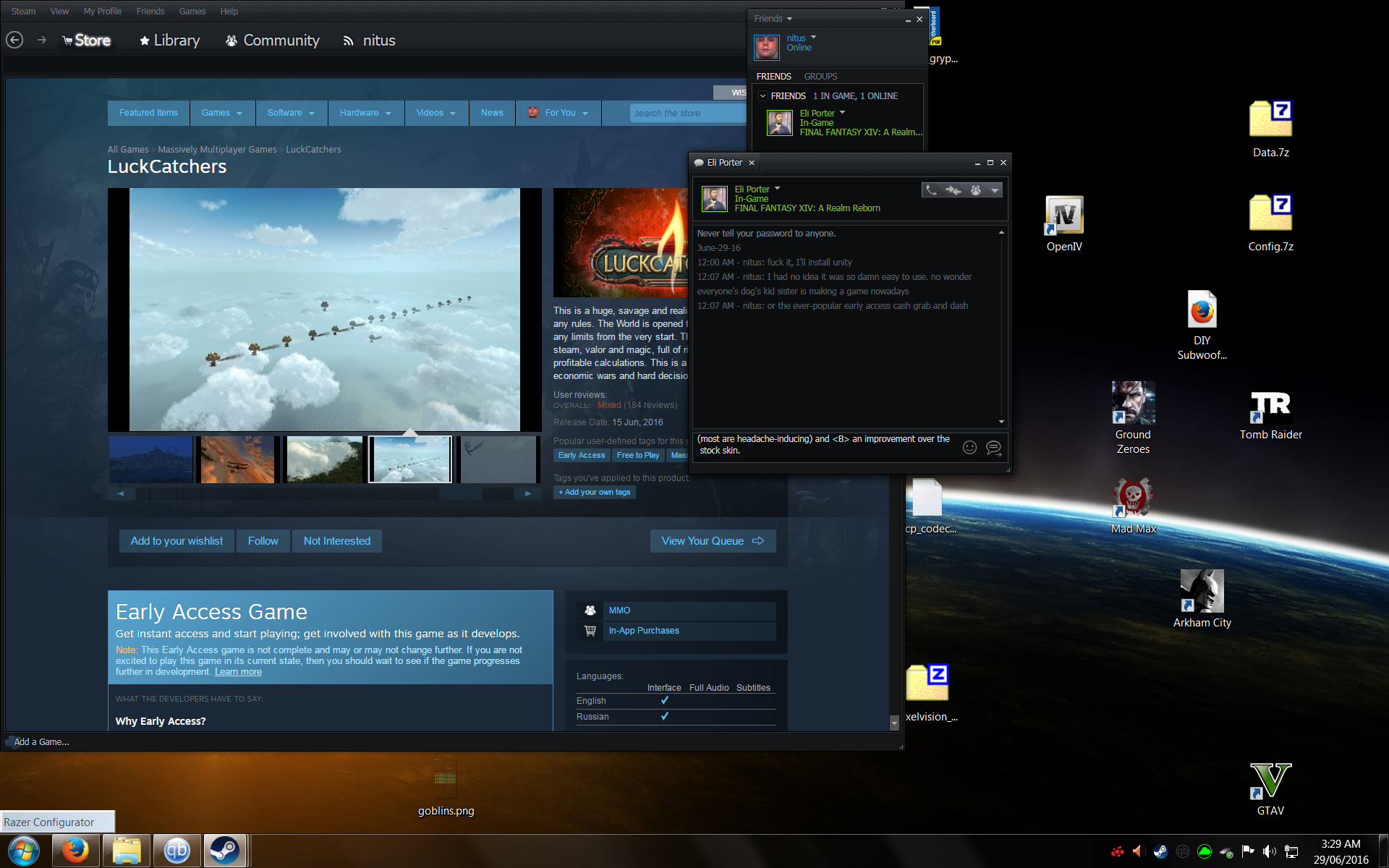Image resolution: width=1389 pixels, height=868 pixels.
Task: Collapse the FRIENDS group list chevron
Action: pyautogui.click(x=763, y=95)
